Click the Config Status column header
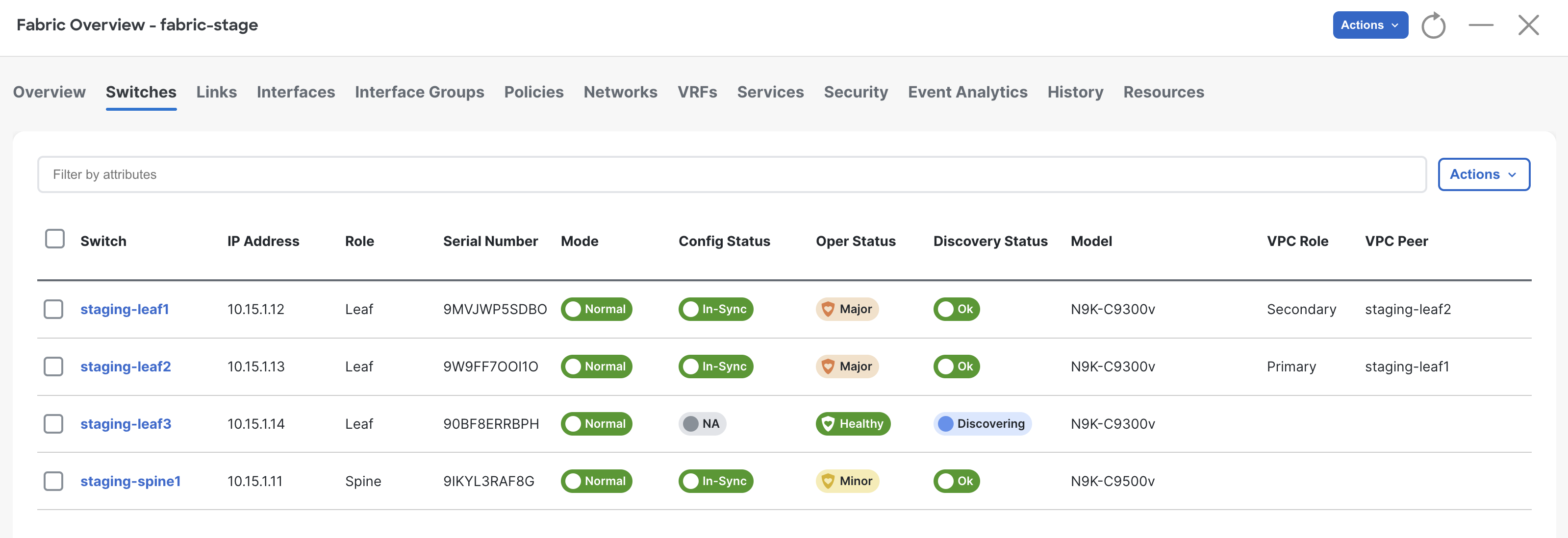This screenshot has width=1568, height=538. (724, 241)
